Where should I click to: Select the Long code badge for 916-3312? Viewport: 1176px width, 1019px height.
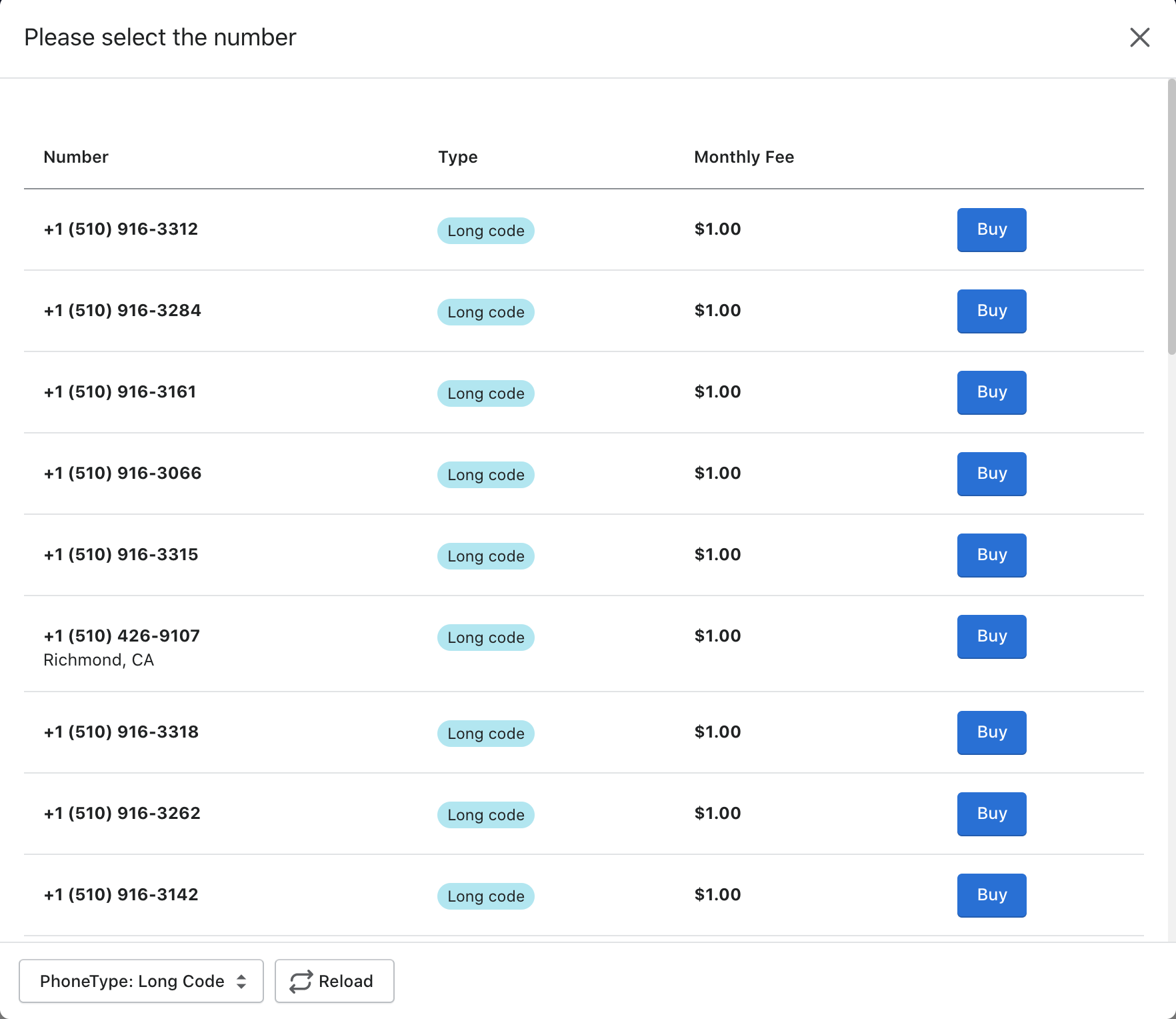pyautogui.click(x=485, y=231)
